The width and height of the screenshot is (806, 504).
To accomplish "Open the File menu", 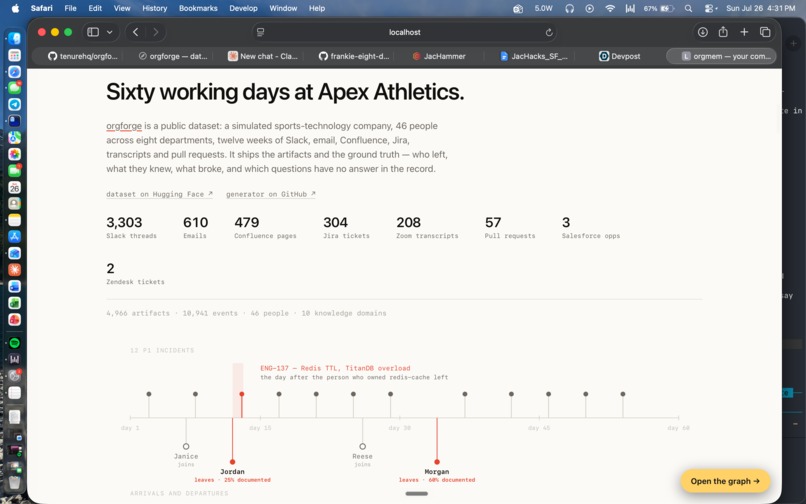I will (70, 8).
